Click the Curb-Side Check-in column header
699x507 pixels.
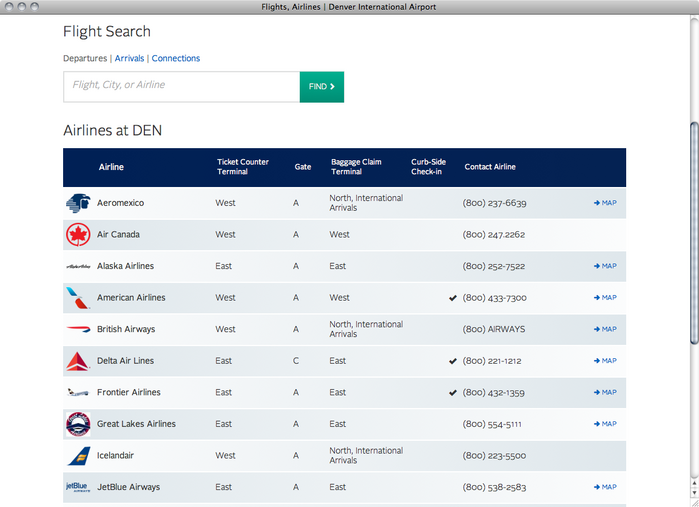tap(428, 167)
